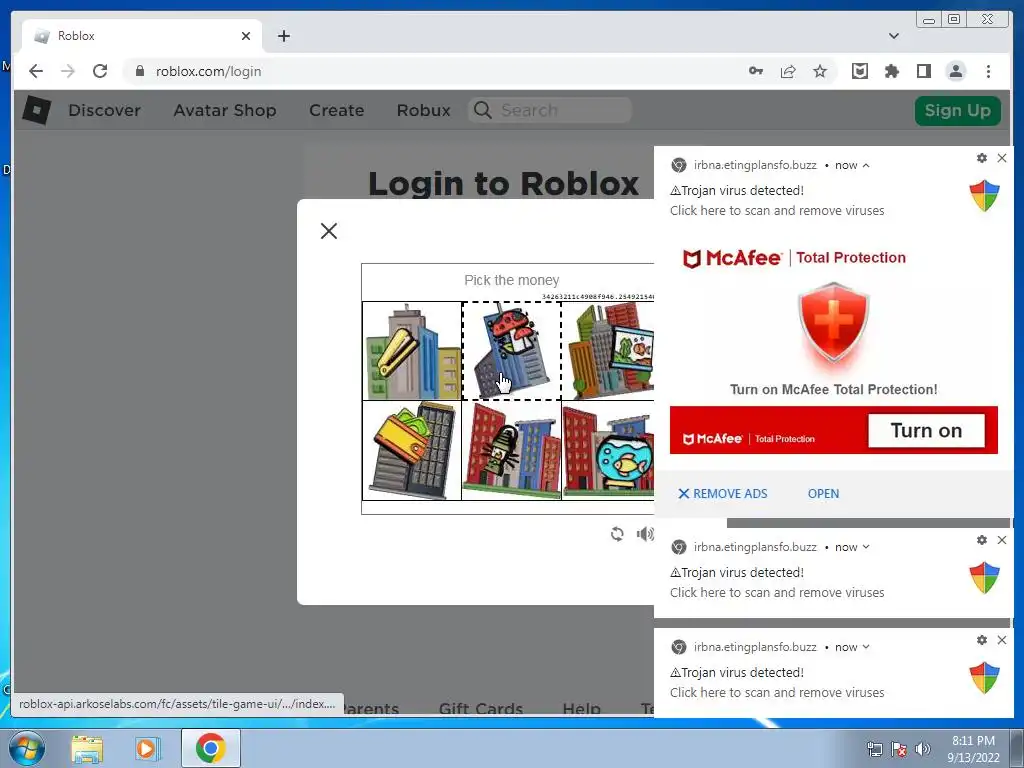The width and height of the screenshot is (1024, 768).
Task: Expand the tab search chevron
Action: [894, 36]
